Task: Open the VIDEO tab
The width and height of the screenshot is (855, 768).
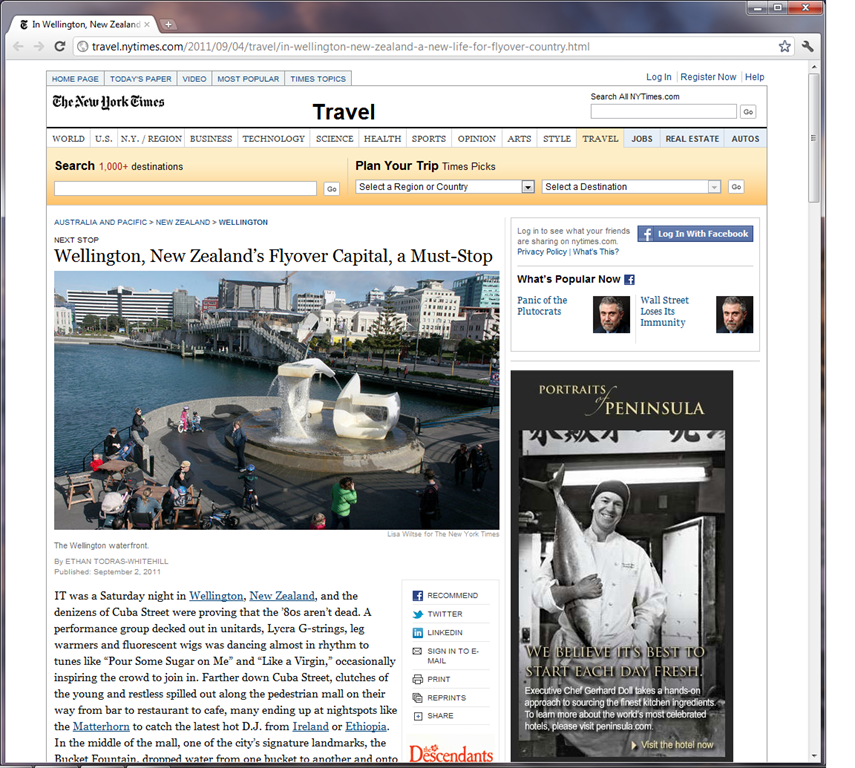Action: pyautogui.click(x=194, y=79)
